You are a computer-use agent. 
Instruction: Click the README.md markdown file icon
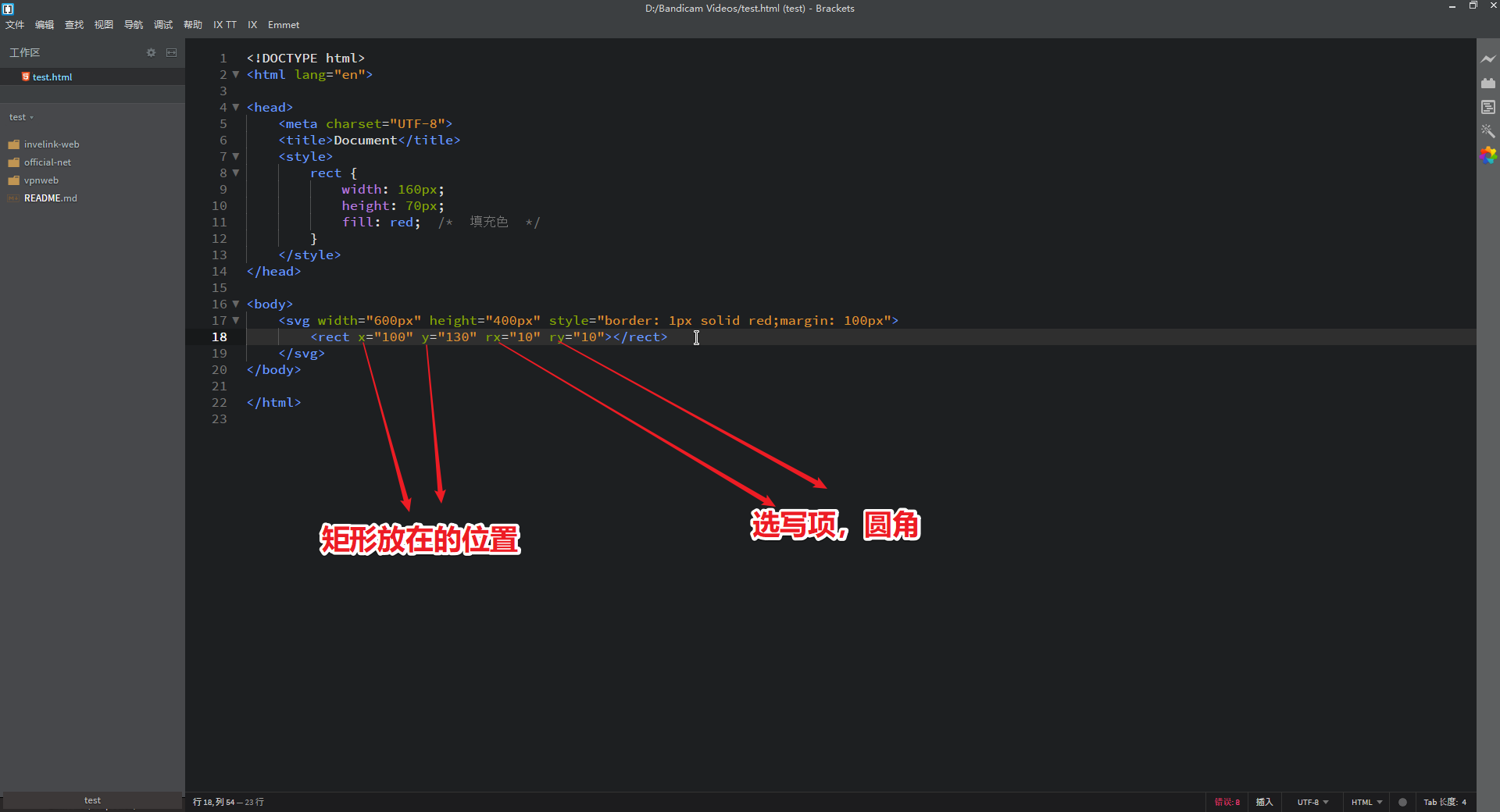[13, 198]
